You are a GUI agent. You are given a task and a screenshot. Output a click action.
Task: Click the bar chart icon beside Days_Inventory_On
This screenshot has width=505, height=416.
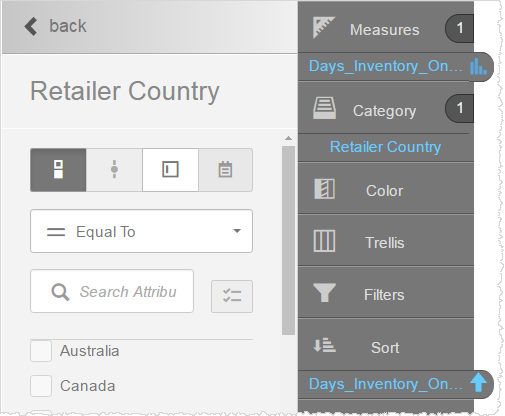[x=478, y=66]
